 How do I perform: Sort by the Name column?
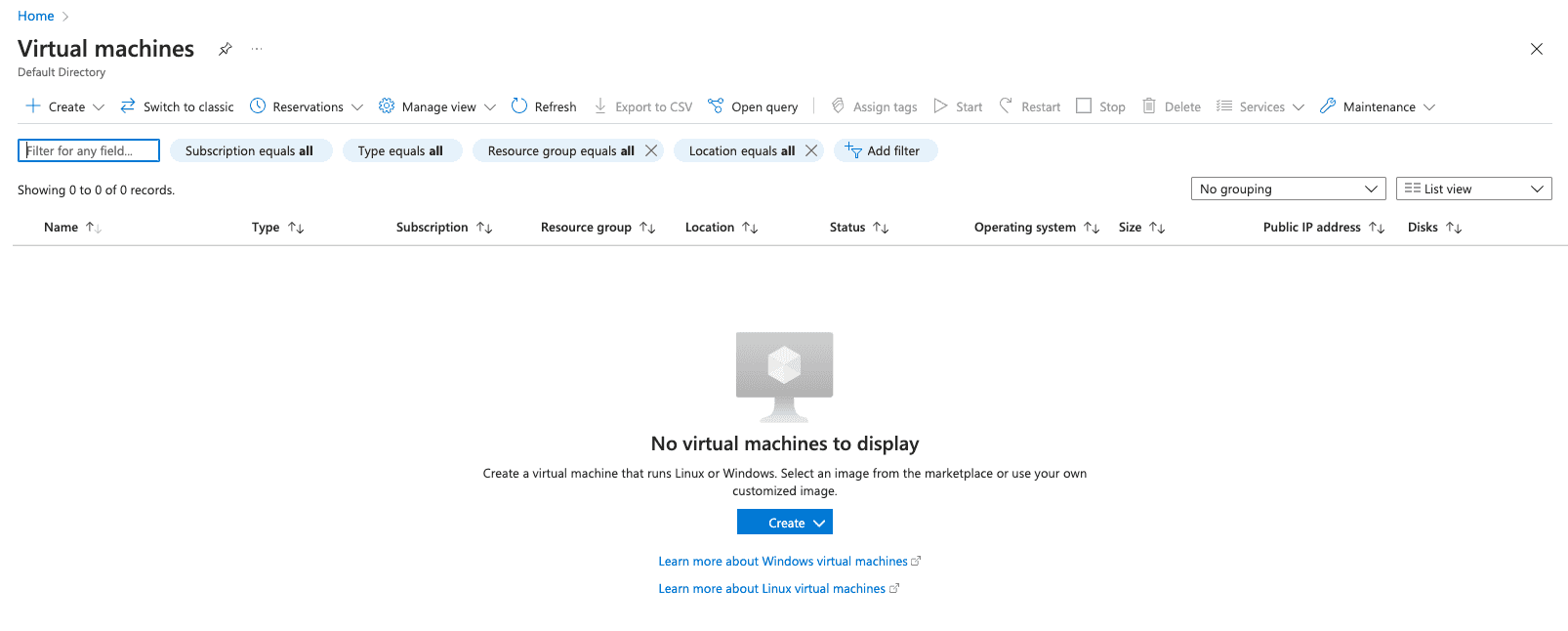72,227
